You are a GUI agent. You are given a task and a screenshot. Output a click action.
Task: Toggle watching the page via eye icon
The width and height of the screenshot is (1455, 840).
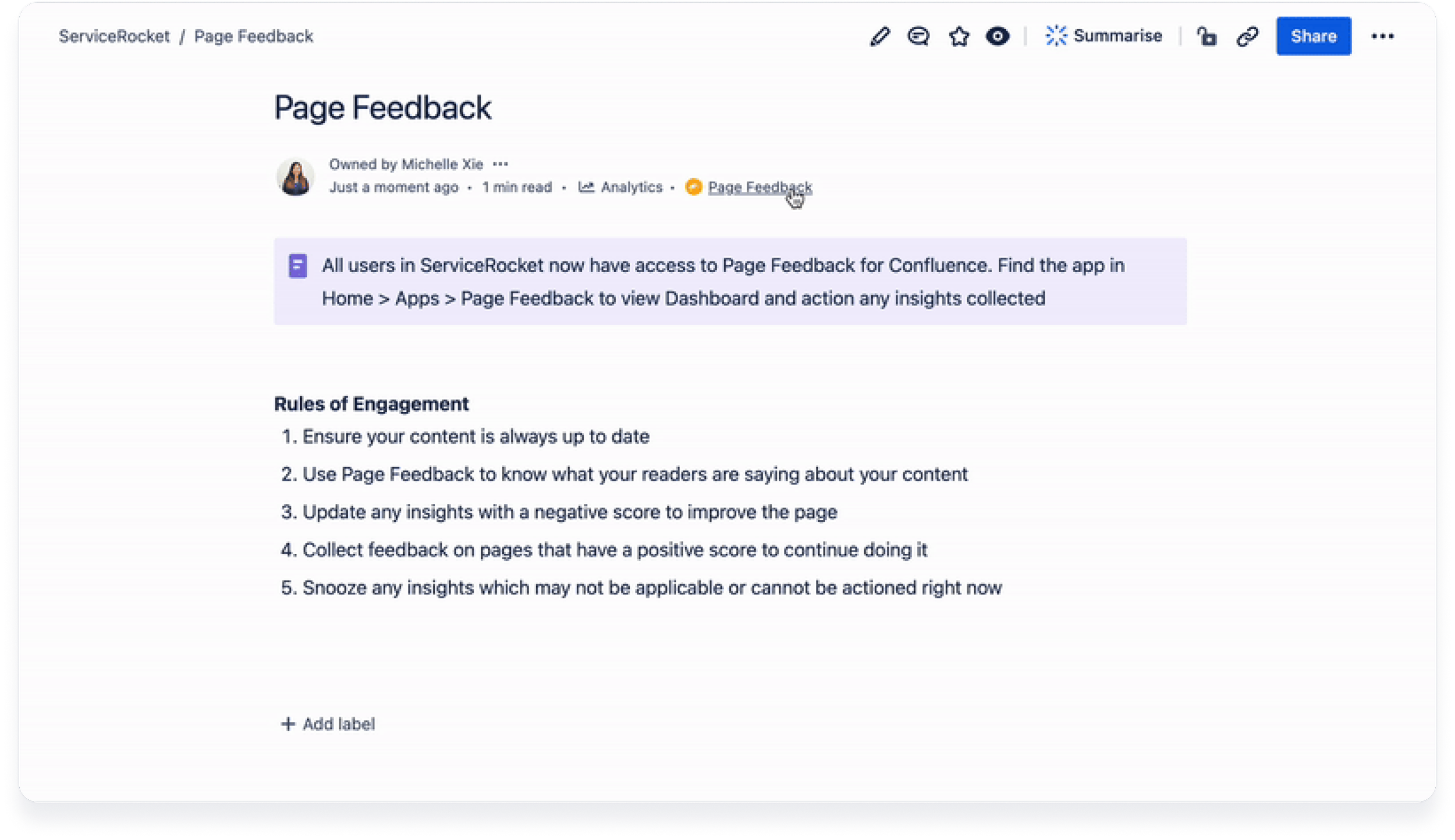pos(998,36)
